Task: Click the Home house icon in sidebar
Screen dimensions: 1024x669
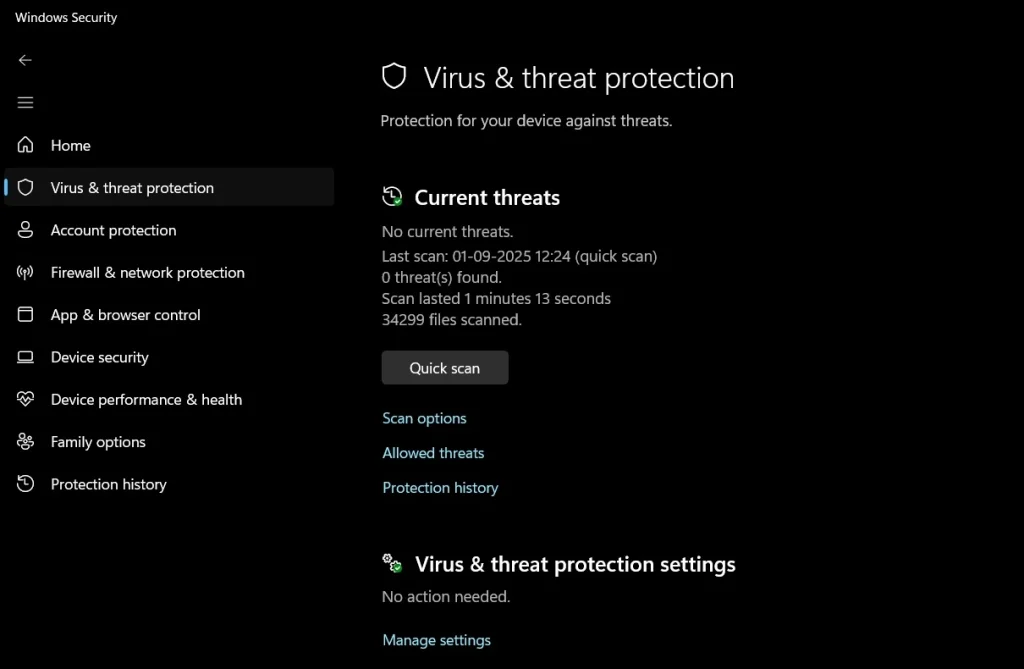Action: click(x=25, y=145)
